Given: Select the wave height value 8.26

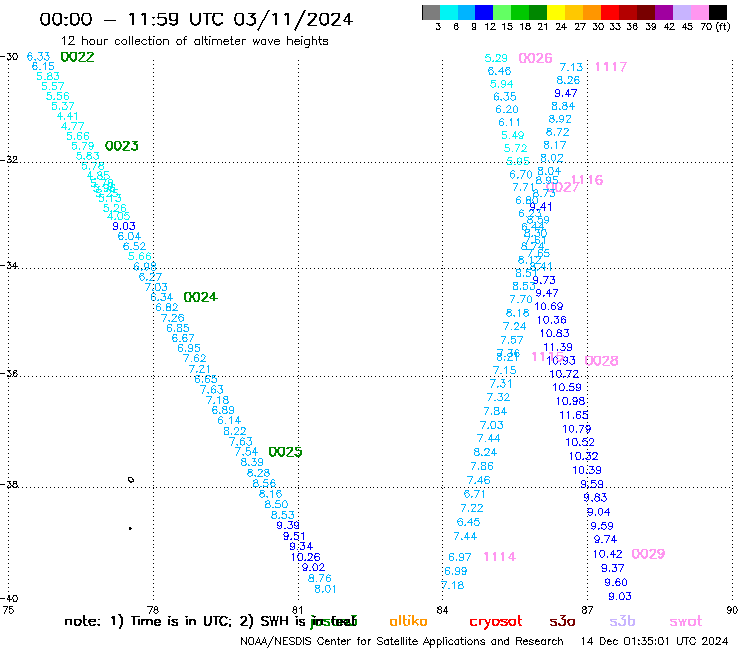Looking at the screenshot, I should click(568, 80).
